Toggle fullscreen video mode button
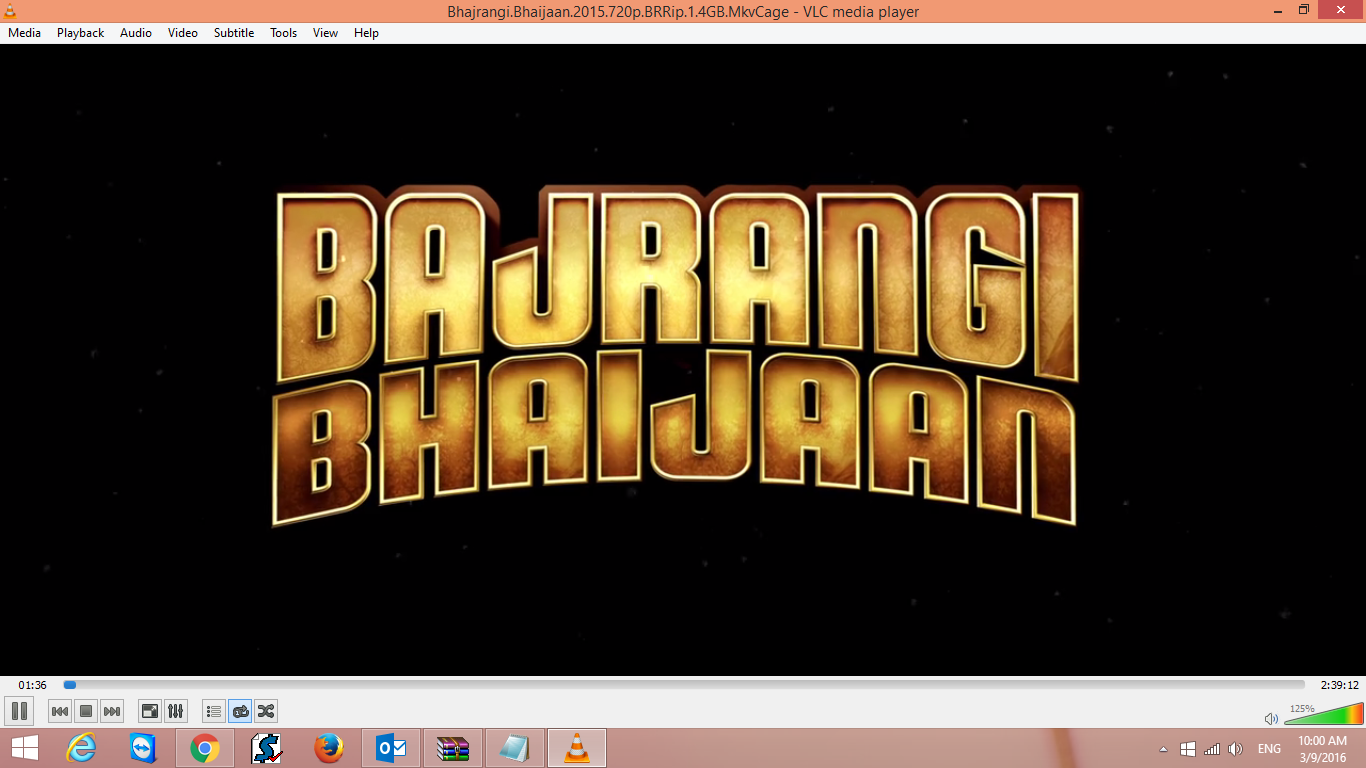Viewport: 1366px width, 768px height. pyautogui.click(x=150, y=711)
